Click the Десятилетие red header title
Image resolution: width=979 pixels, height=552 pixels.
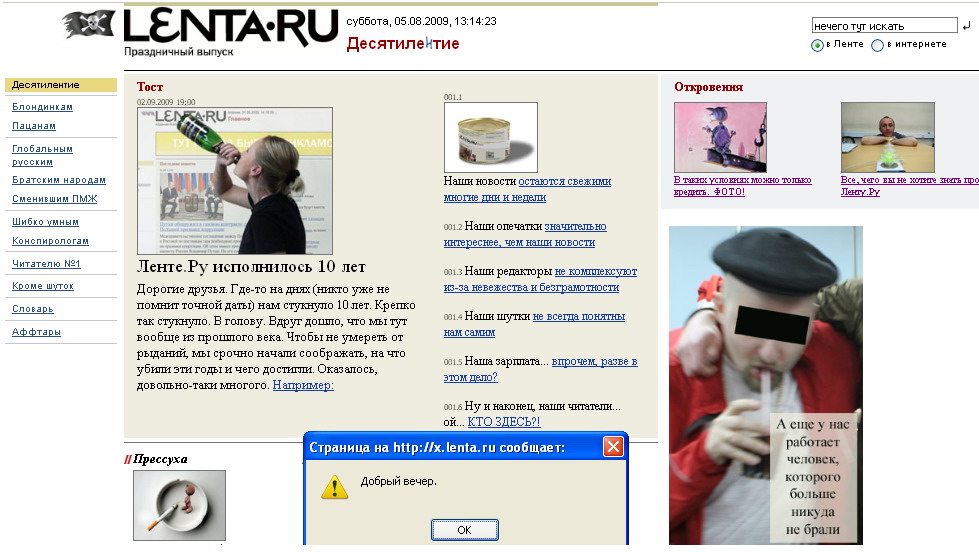[x=403, y=44]
